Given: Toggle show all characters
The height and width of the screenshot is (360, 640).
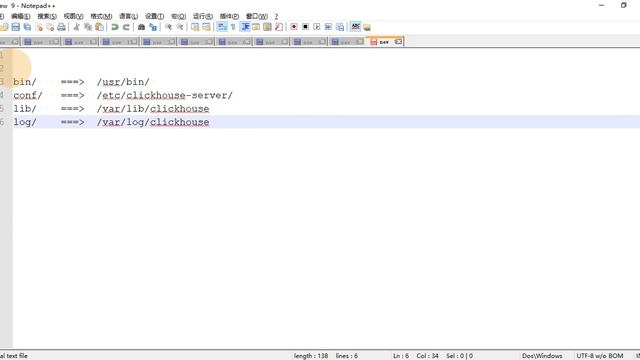Looking at the screenshot, I should point(233,27).
